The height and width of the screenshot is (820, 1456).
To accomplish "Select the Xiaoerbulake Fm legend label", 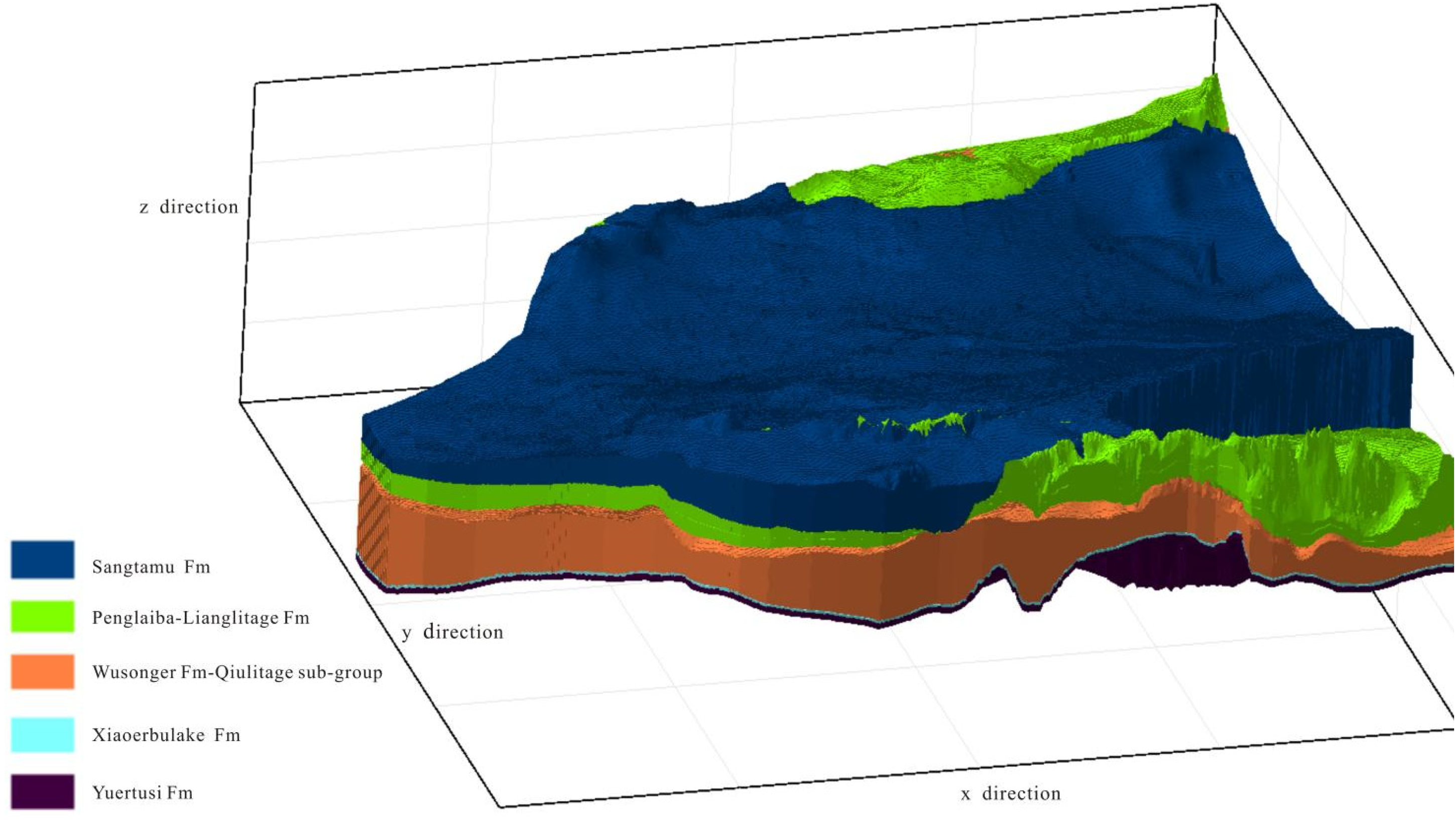I will 166,735.
